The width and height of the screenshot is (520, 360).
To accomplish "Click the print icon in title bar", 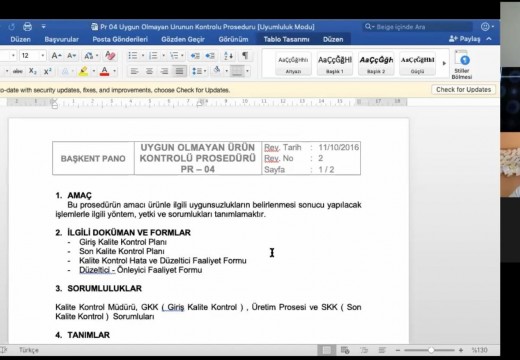I will [x=27, y=26].
